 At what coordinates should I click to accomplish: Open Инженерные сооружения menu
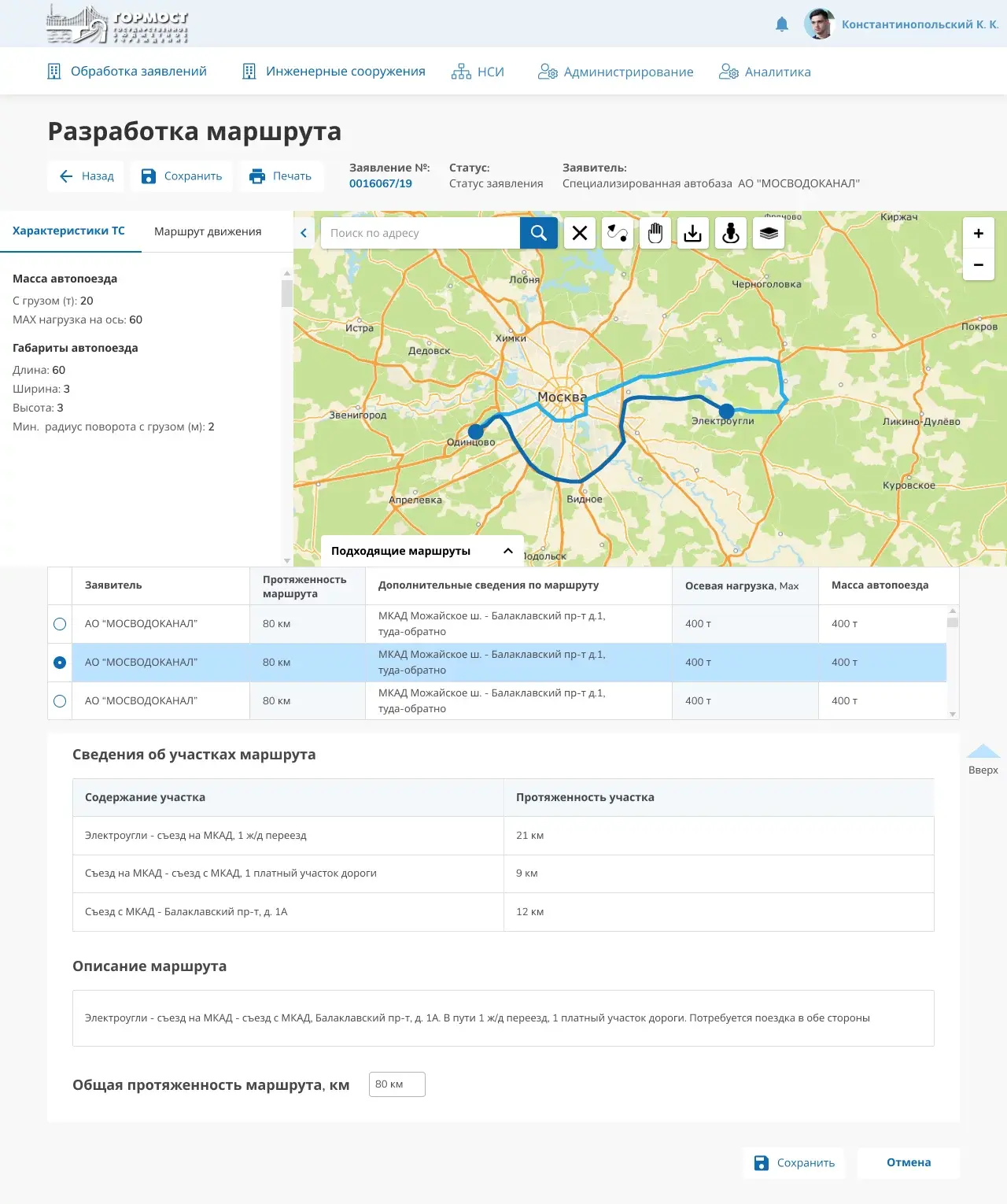(x=334, y=72)
